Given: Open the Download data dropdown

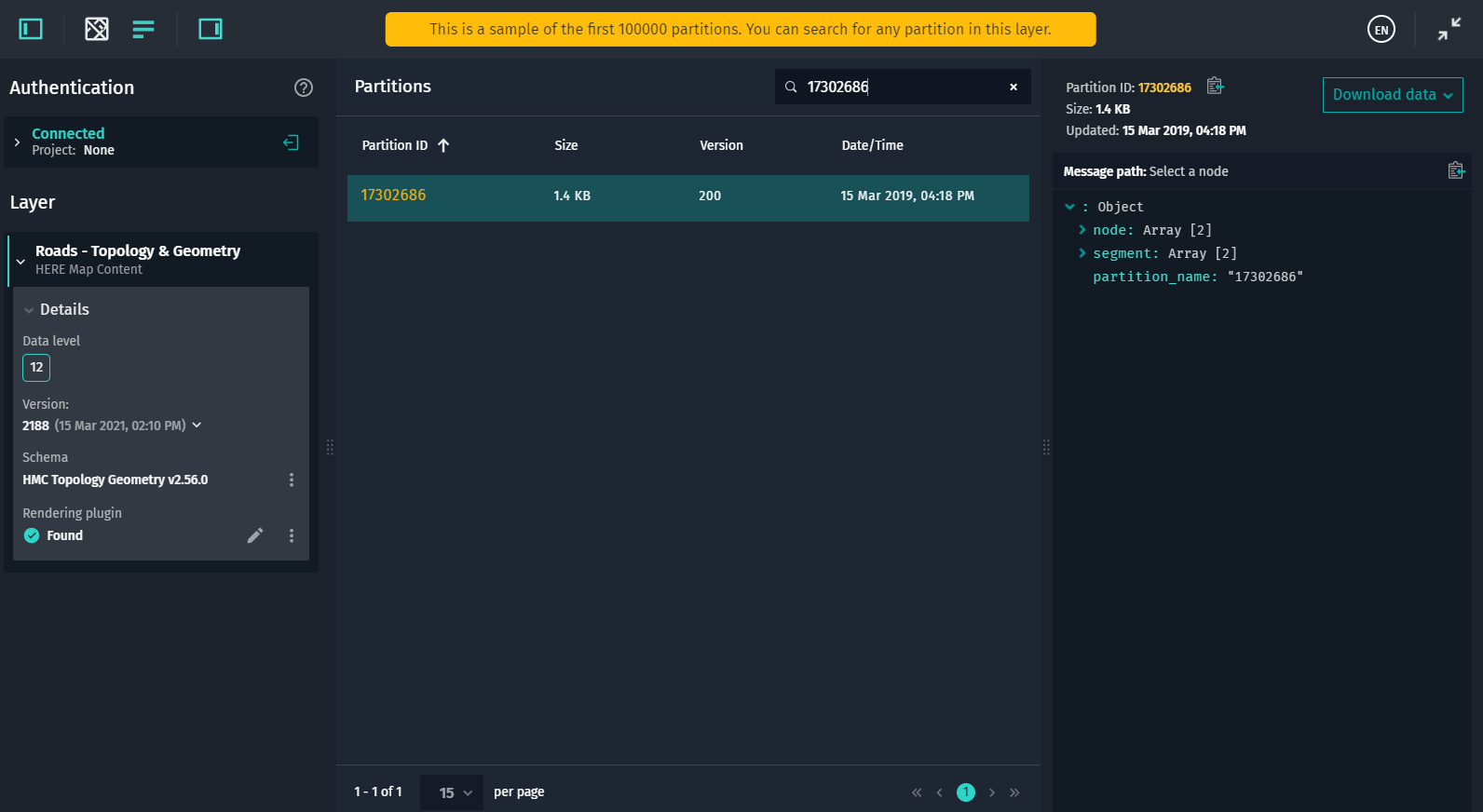Looking at the screenshot, I should click(x=1393, y=95).
